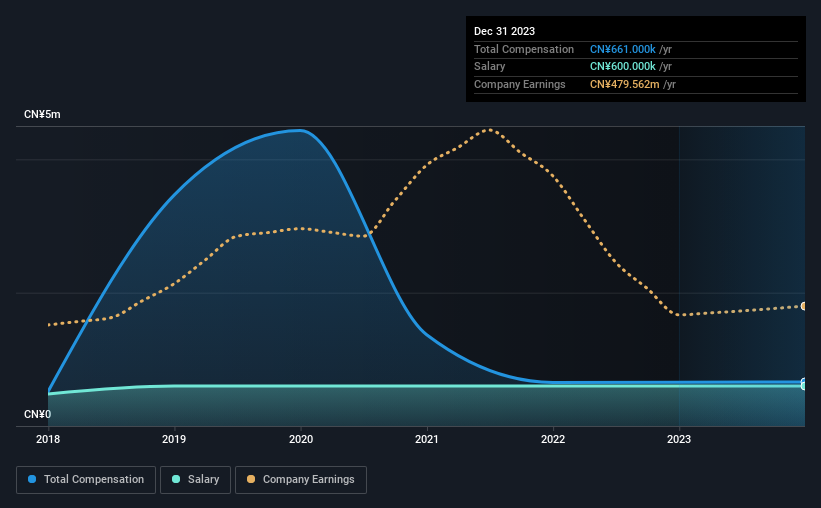
Task: Click the CN¥0 y-axis label
Action: (x=38, y=414)
